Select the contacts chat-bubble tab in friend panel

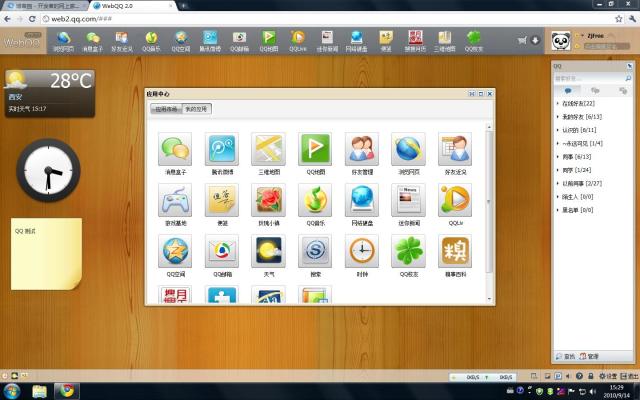point(568,91)
